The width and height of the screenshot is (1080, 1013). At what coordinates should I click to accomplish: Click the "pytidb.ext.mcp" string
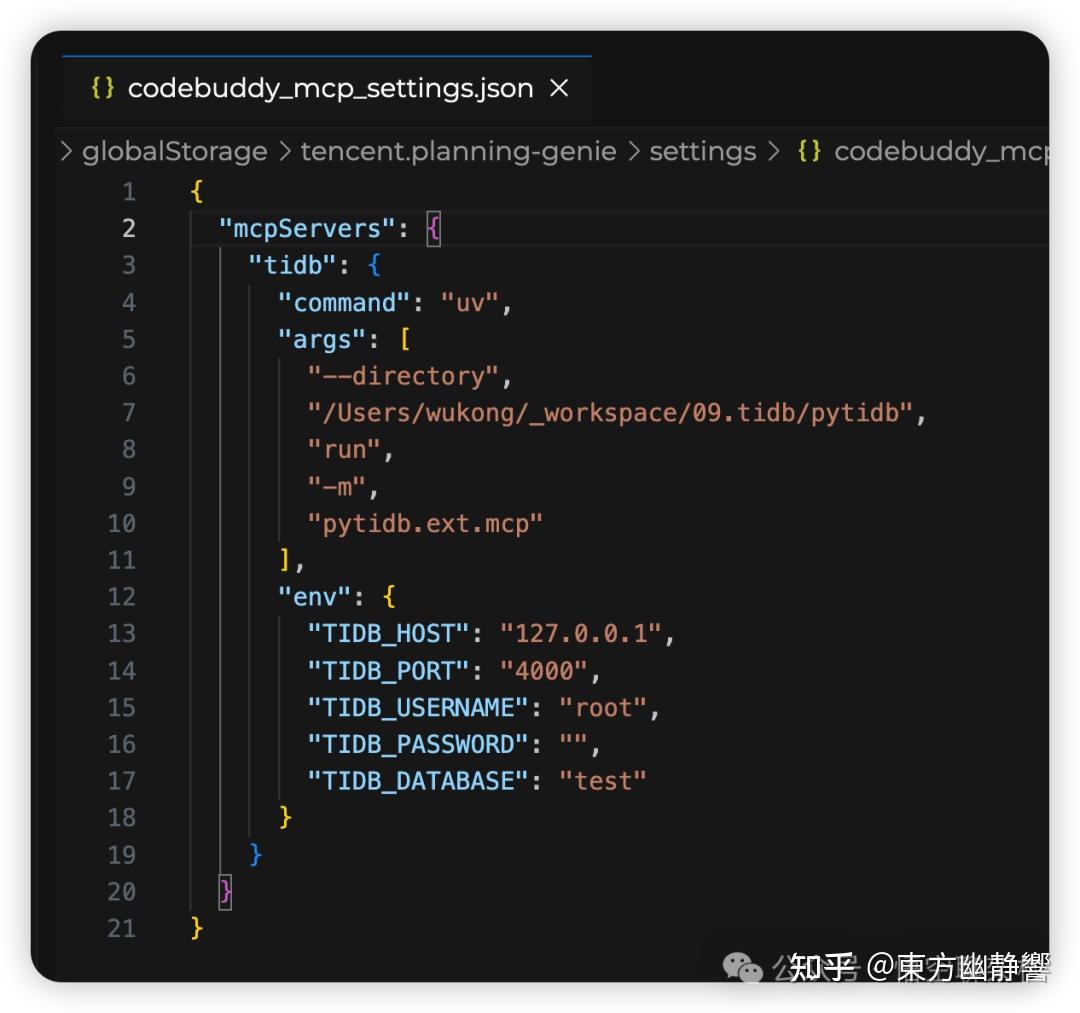coord(425,523)
